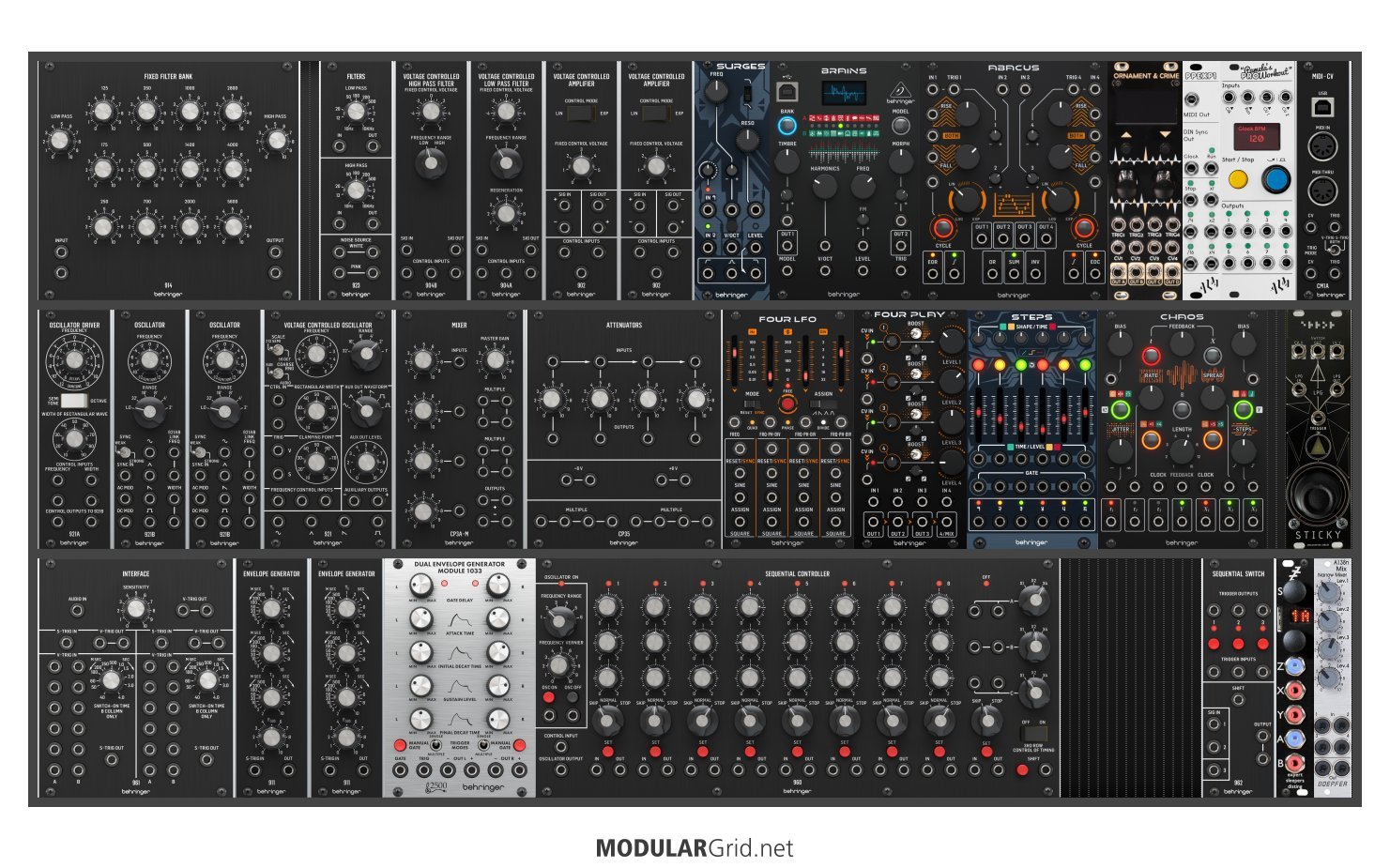1390x868 pixels.
Task: Click the left red Cycle button on Abacus
Action: [x=941, y=228]
